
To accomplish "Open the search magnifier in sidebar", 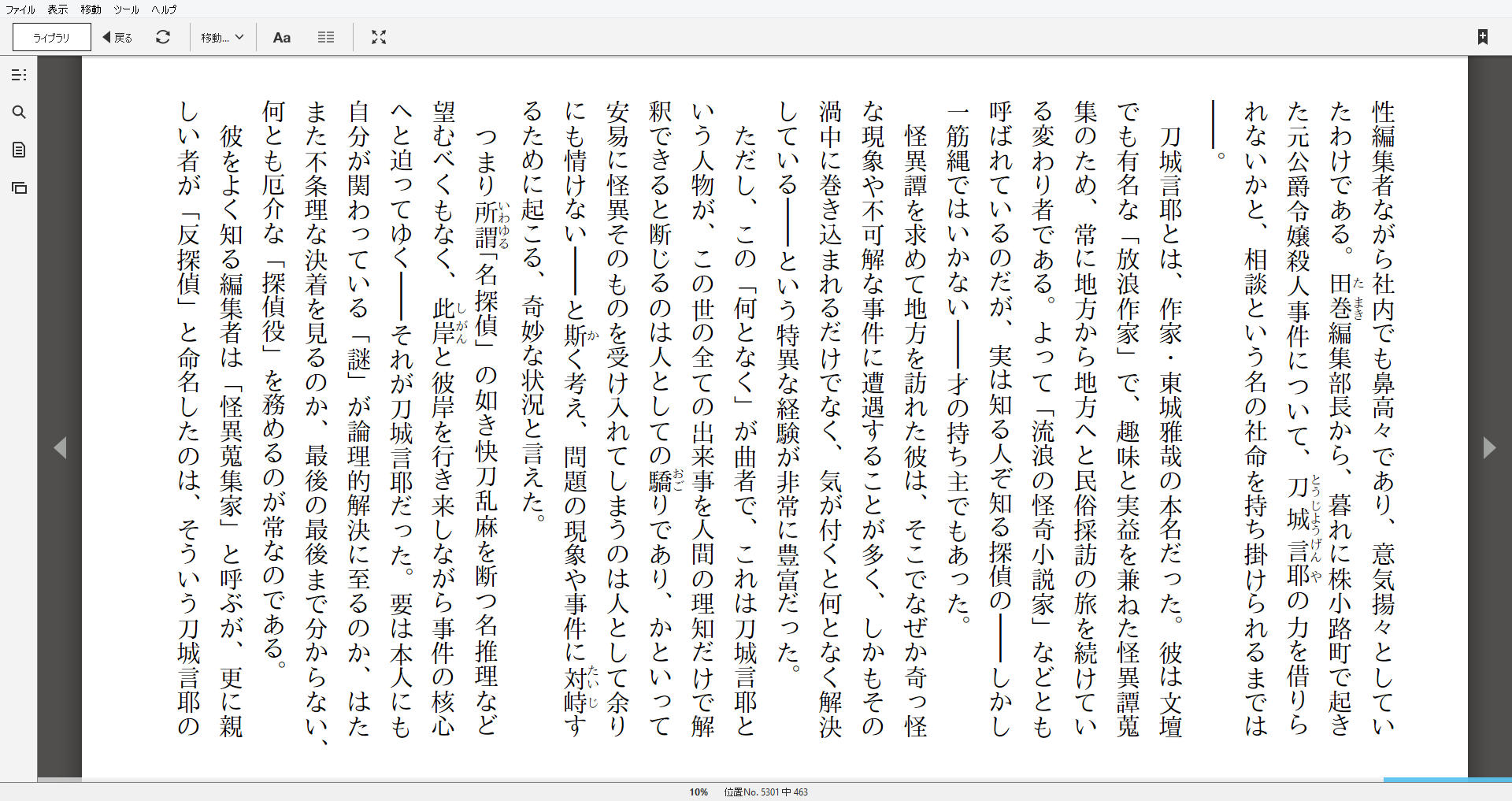I will tap(19, 112).
